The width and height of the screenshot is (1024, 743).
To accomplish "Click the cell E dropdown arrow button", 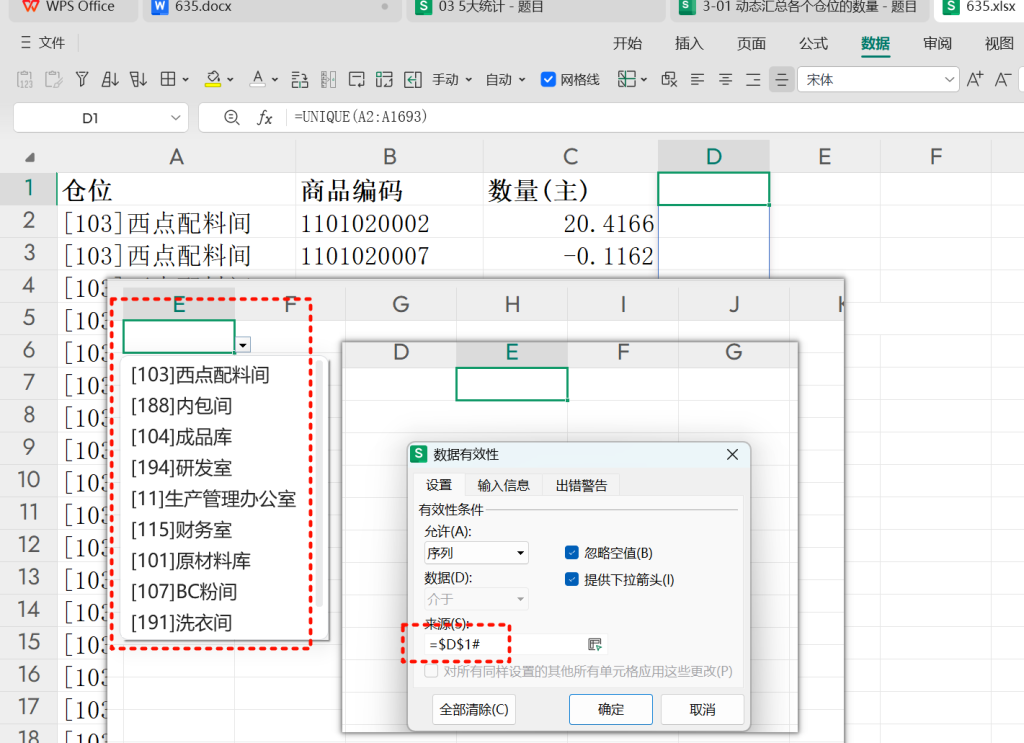I will (243, 345).
